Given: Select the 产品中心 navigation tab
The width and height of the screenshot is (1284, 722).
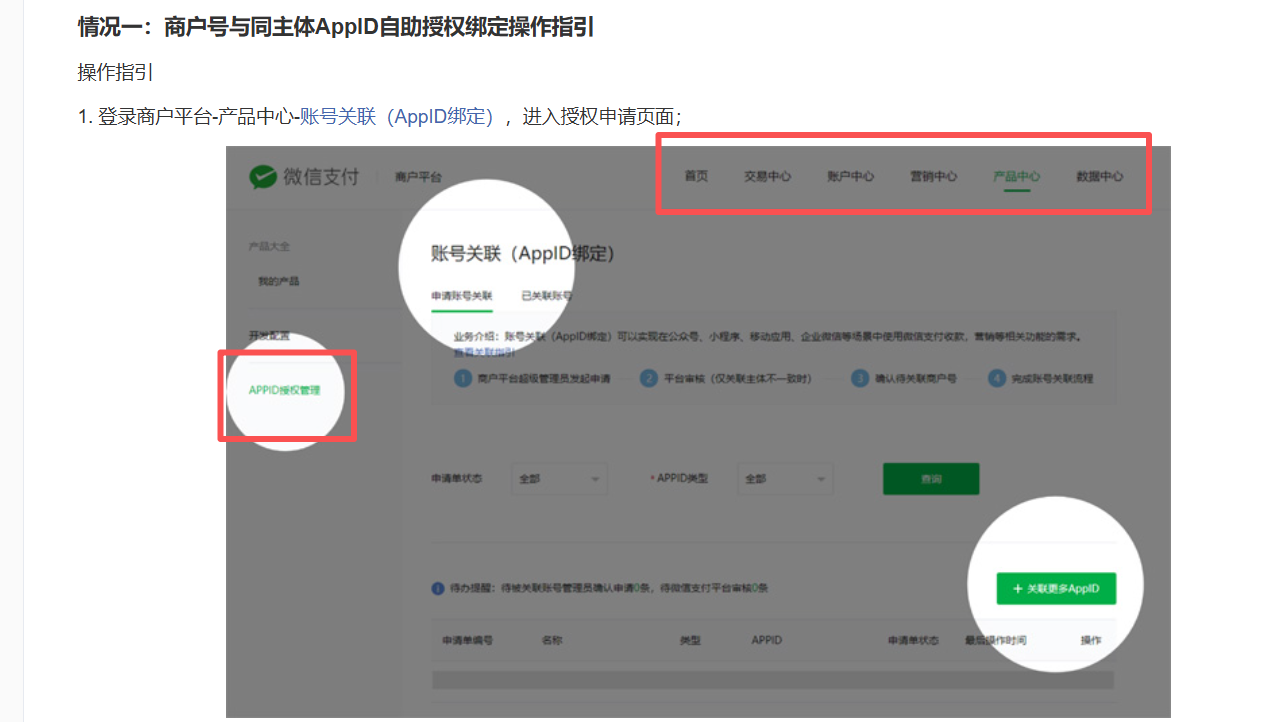Looking at the screenshot, I should click(1016, 176).
